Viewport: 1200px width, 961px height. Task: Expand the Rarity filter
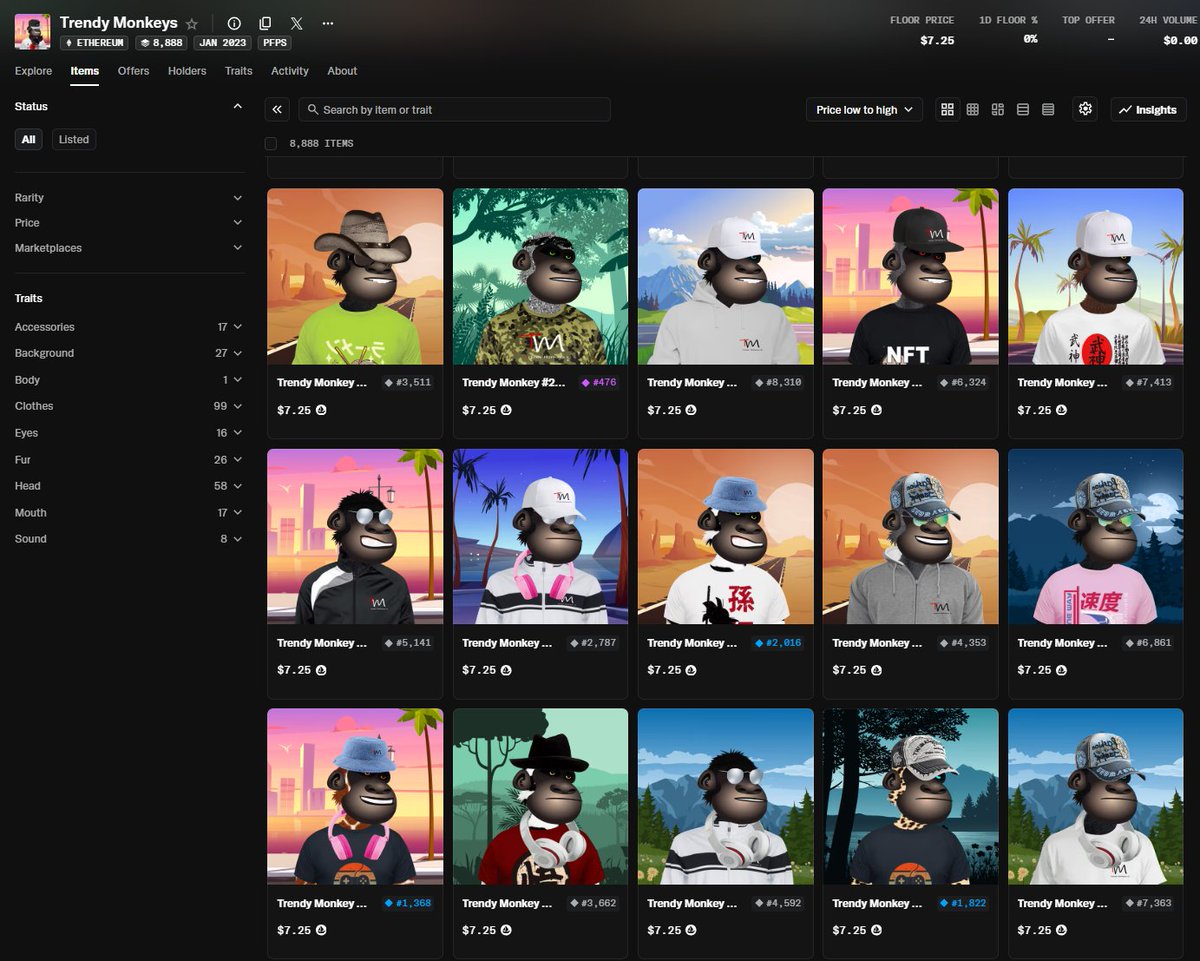click(x=129, y=198)
